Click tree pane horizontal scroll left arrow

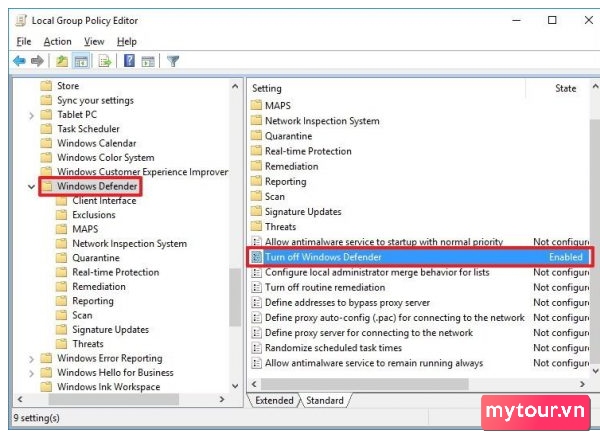(20, 400)
